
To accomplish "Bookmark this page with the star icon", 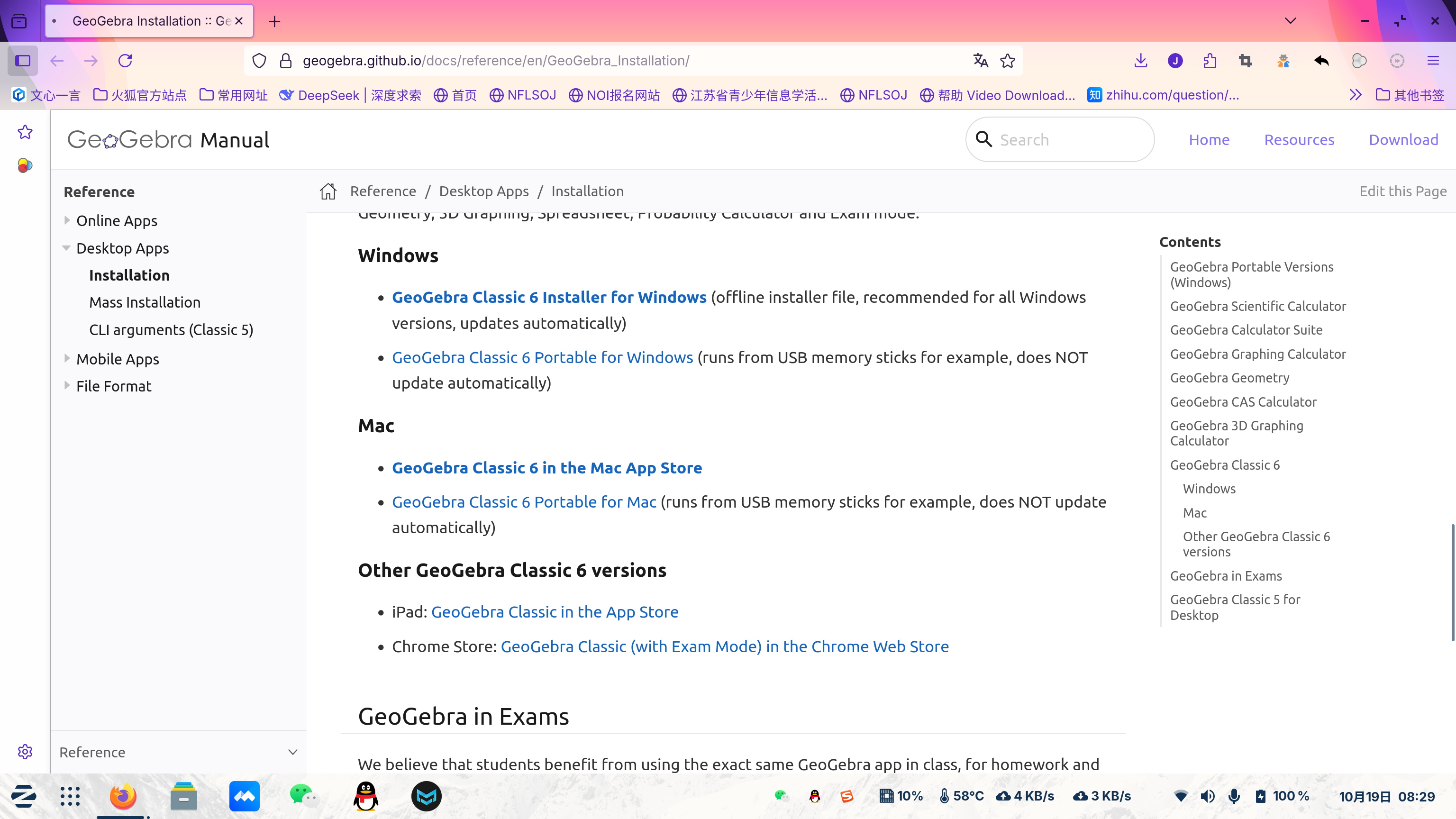I will (1007, 61).
